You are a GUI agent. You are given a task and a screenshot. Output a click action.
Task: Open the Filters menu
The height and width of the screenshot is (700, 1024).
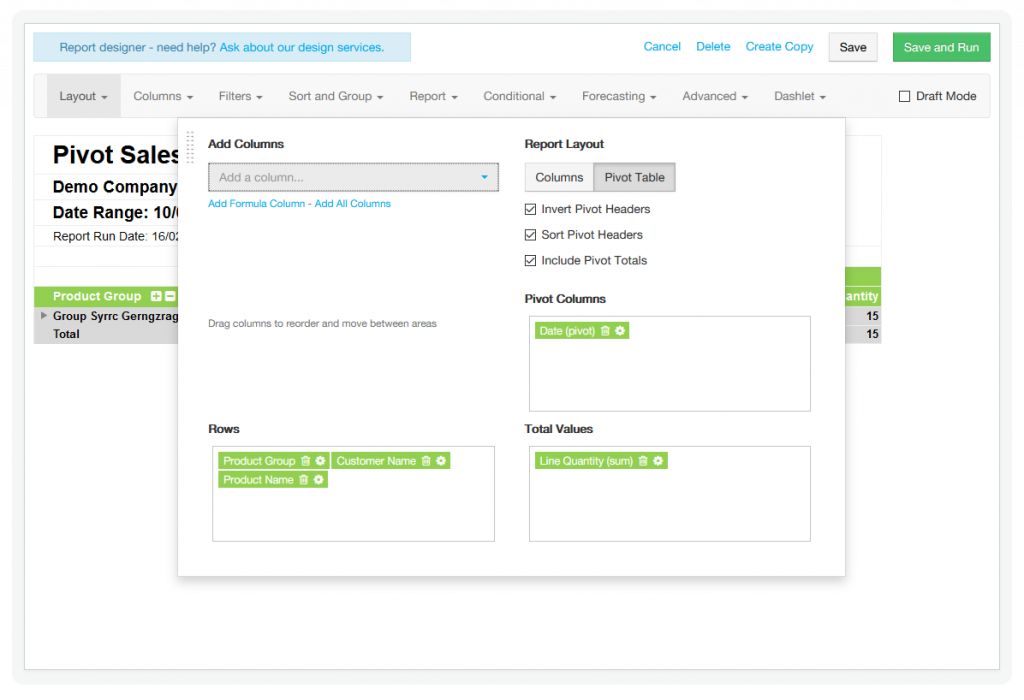[x=240, y=96]
